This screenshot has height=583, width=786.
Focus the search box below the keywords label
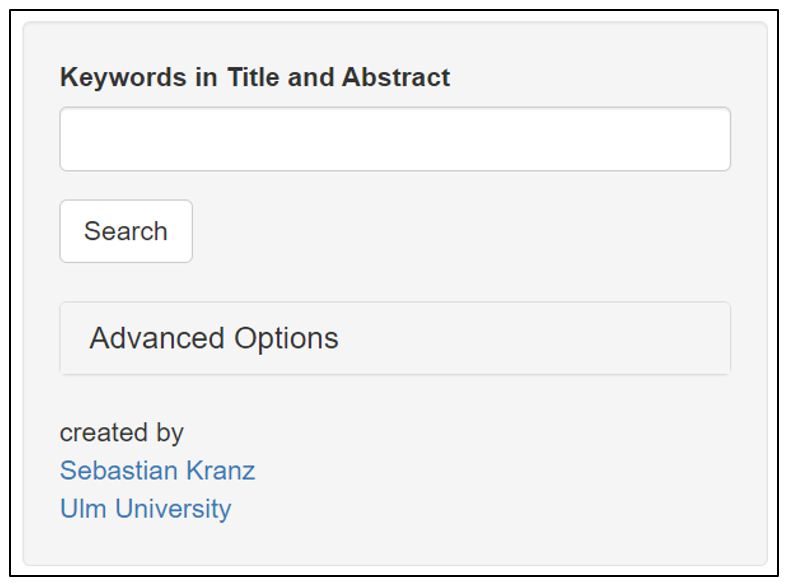click(x=395, y=139)
